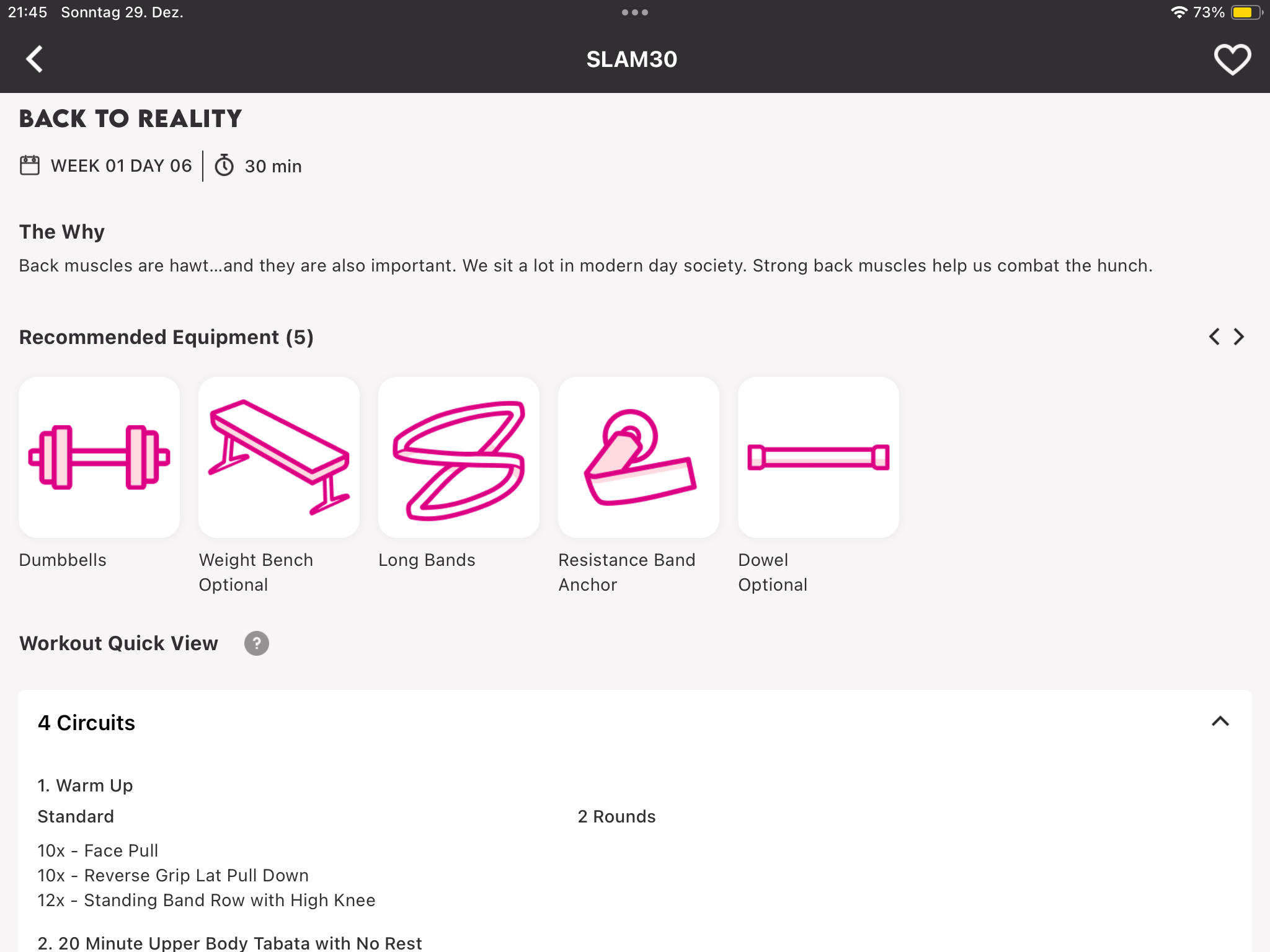Open the Dowel equipment icon

click(818, 457)
